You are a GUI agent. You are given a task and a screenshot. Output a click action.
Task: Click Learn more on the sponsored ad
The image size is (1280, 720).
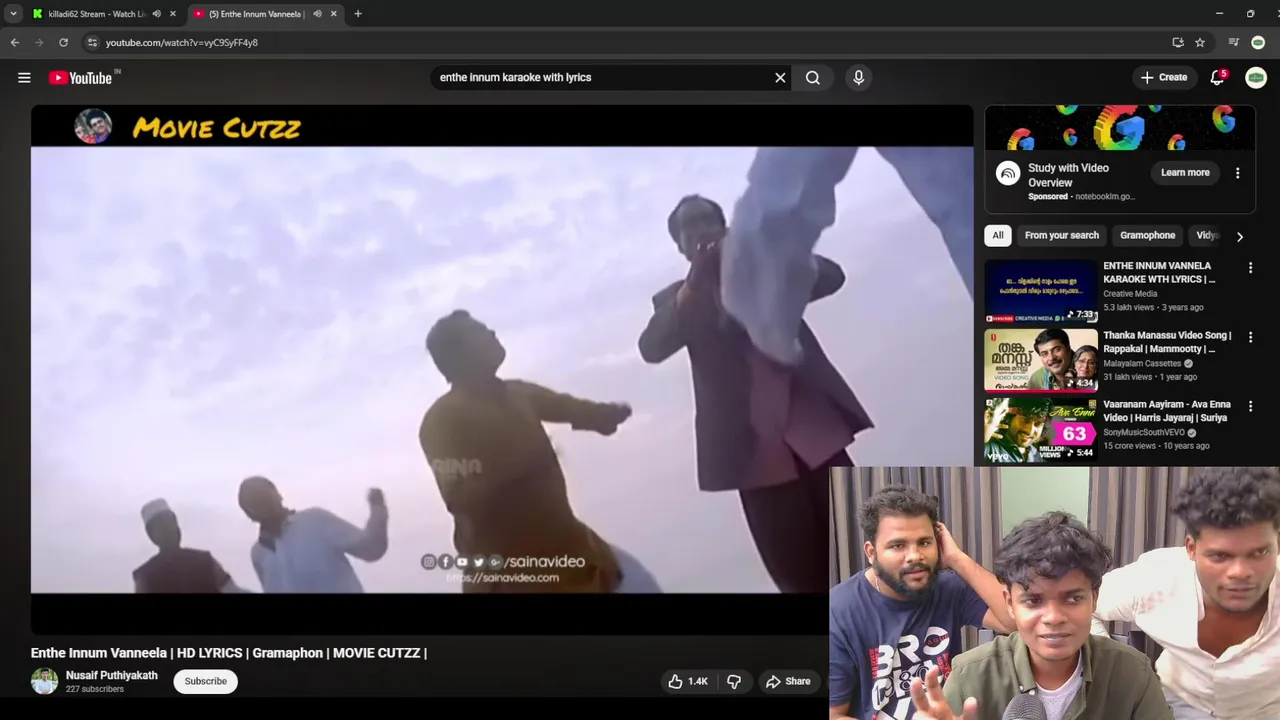[1185, 172]
